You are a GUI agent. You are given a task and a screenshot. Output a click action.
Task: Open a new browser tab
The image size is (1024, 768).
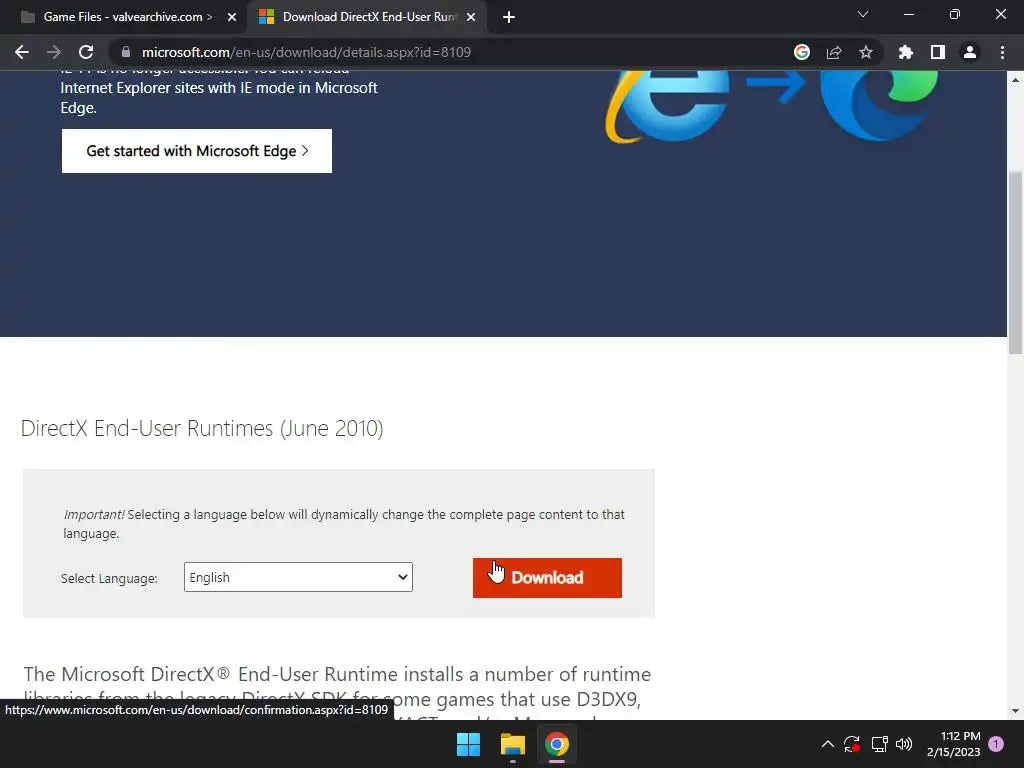(x=509, y=17)
